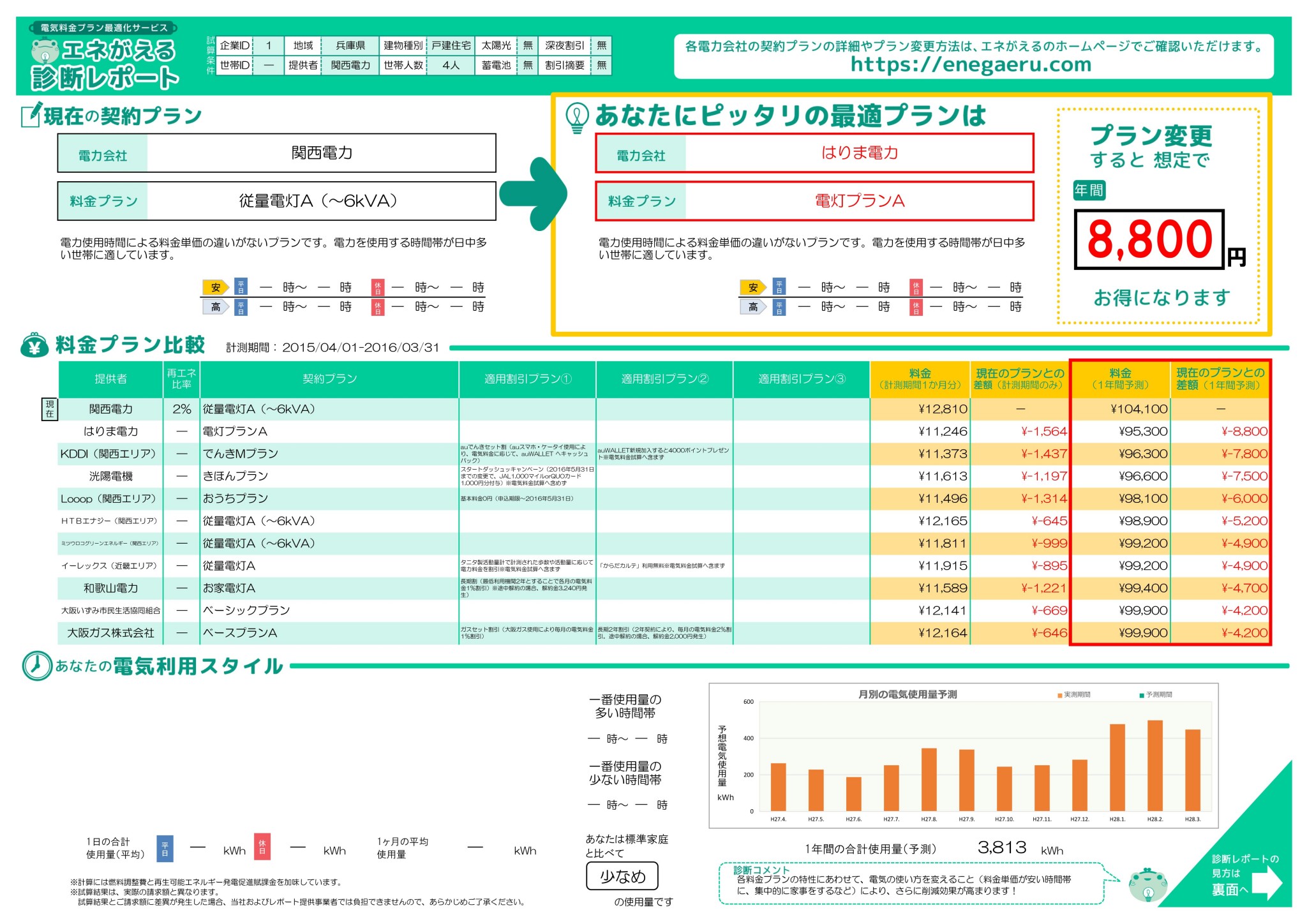Click the 2% renewable ratio cell
The image size is (1307, 924).
coord(182,409)
